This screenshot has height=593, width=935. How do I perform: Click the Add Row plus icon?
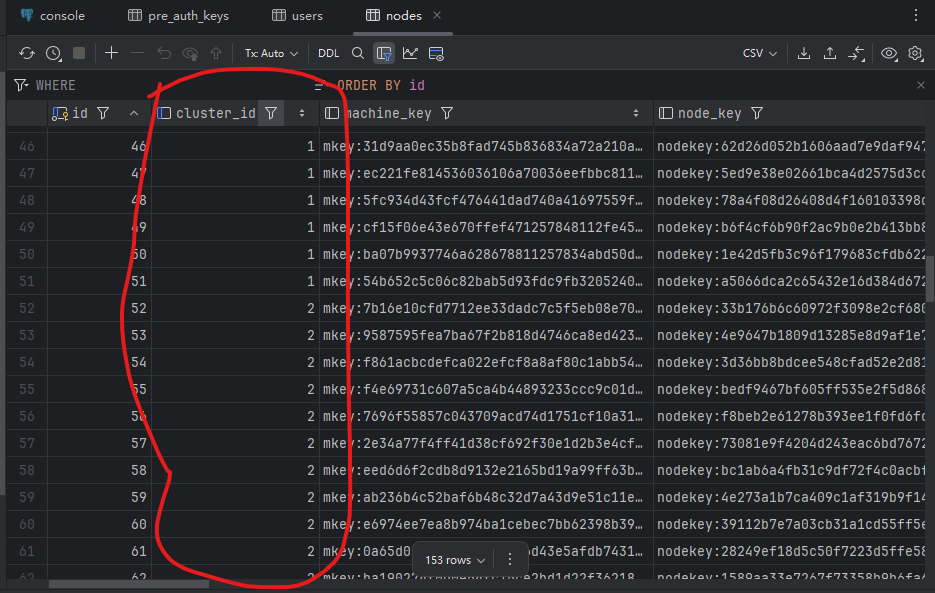click(111, 53)
